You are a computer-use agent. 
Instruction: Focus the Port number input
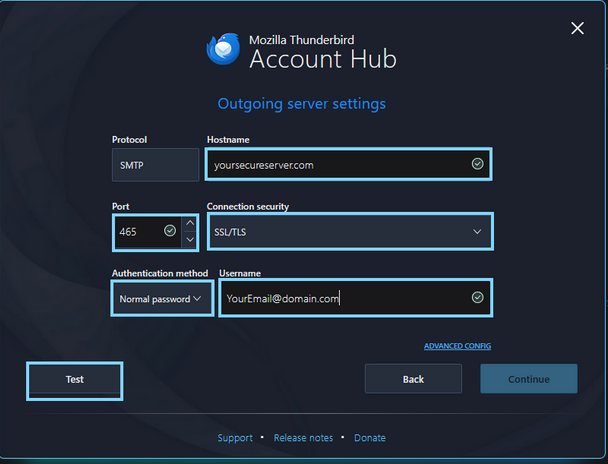pos(138,231)
